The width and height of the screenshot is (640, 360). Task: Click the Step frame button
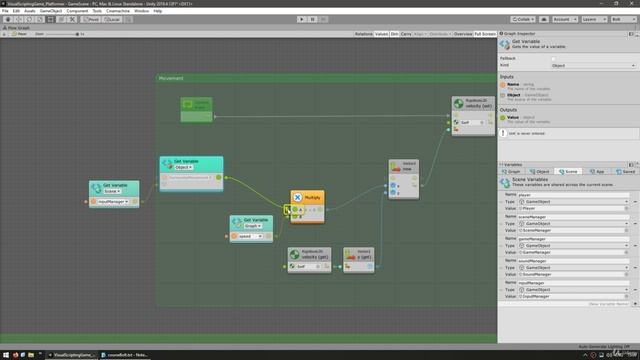323,19
